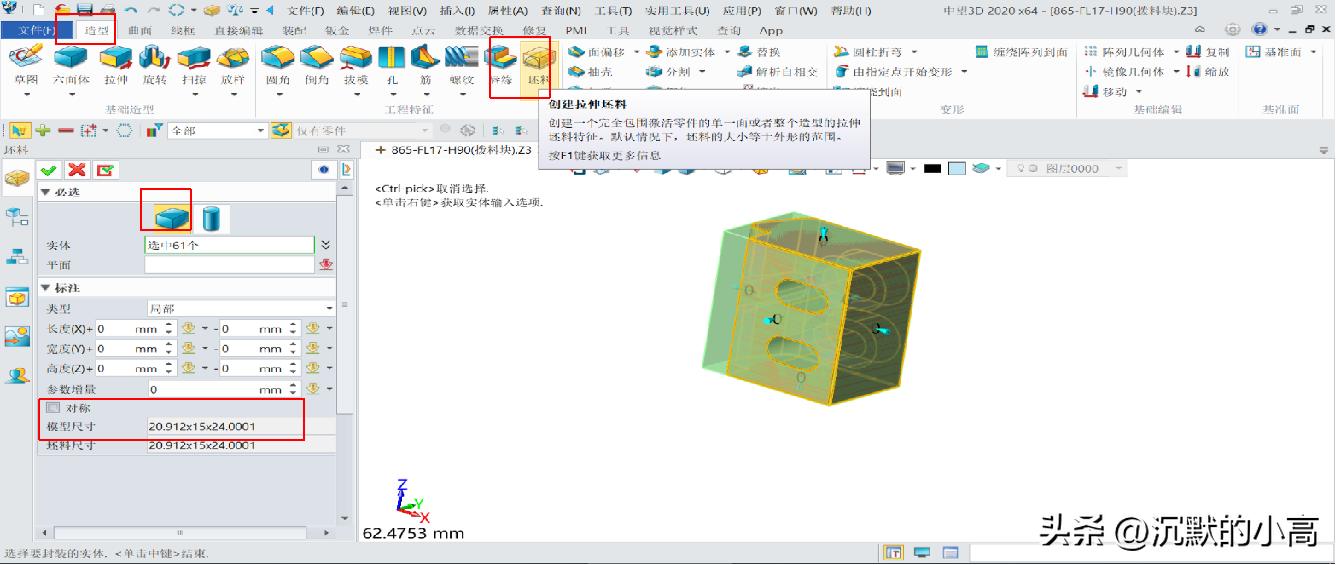Screen dimensions: 1336x565
Task: Click the apply button beside red X
Action: click(x=105, y=170)
